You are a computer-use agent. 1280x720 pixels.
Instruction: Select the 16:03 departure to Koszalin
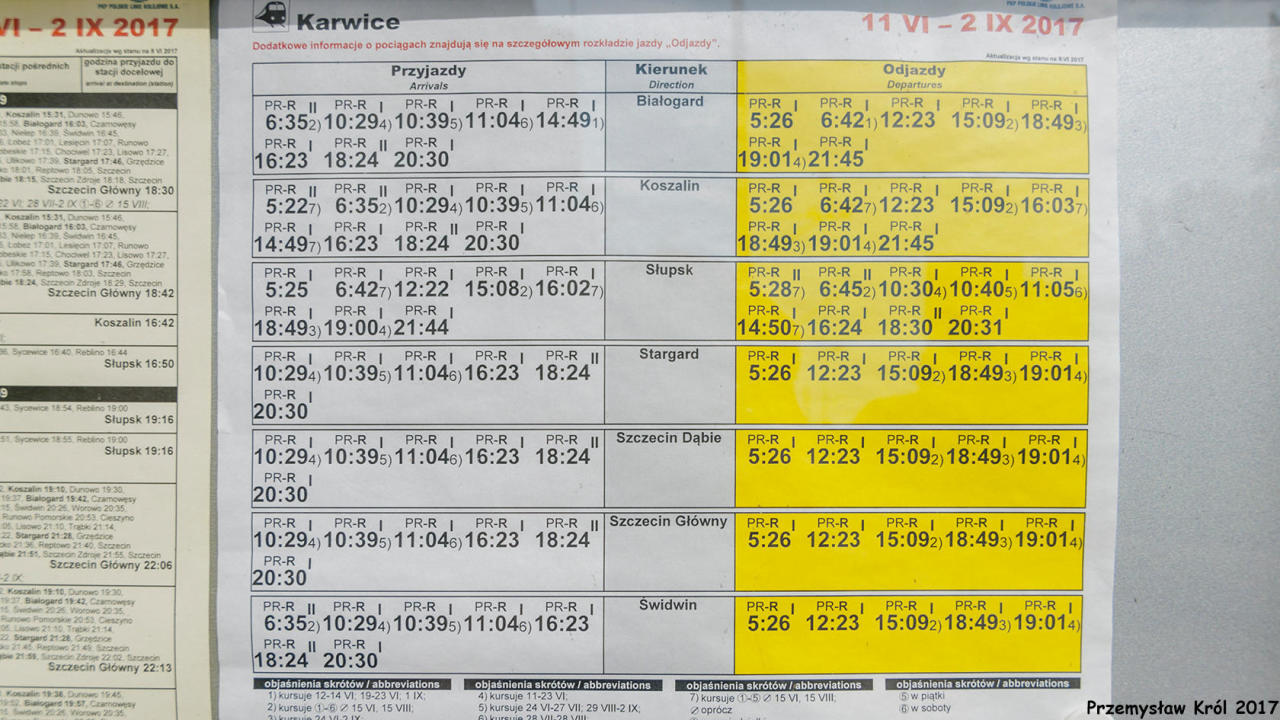tap(1044, 205)
